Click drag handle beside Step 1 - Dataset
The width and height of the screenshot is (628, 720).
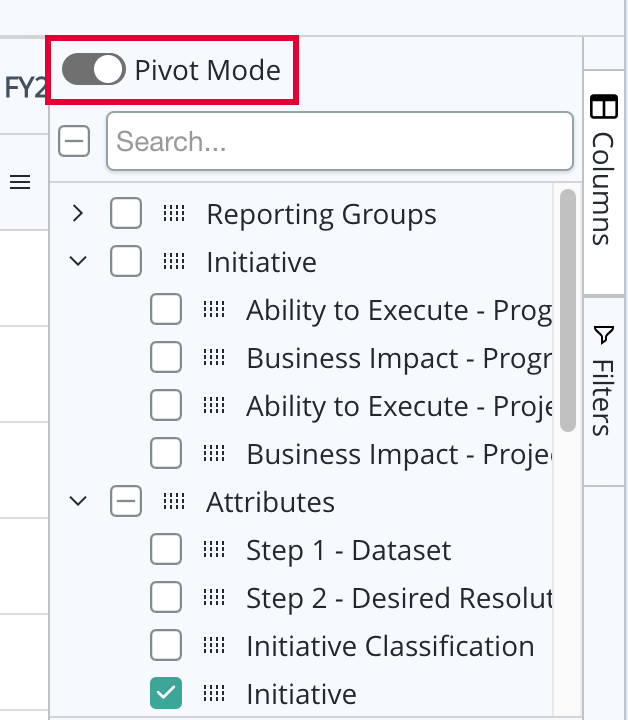coord(214,549)
